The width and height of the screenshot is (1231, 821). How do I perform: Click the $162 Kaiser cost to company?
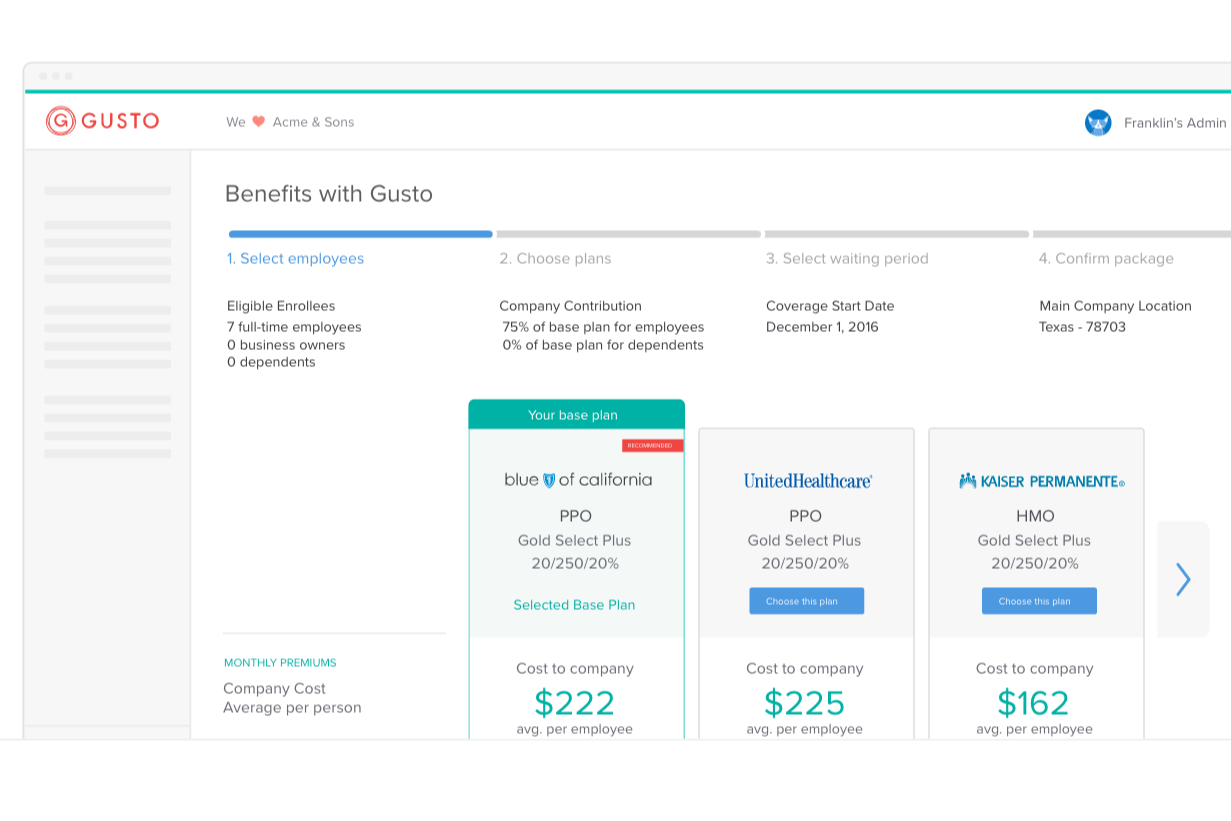pos(1033,703)
